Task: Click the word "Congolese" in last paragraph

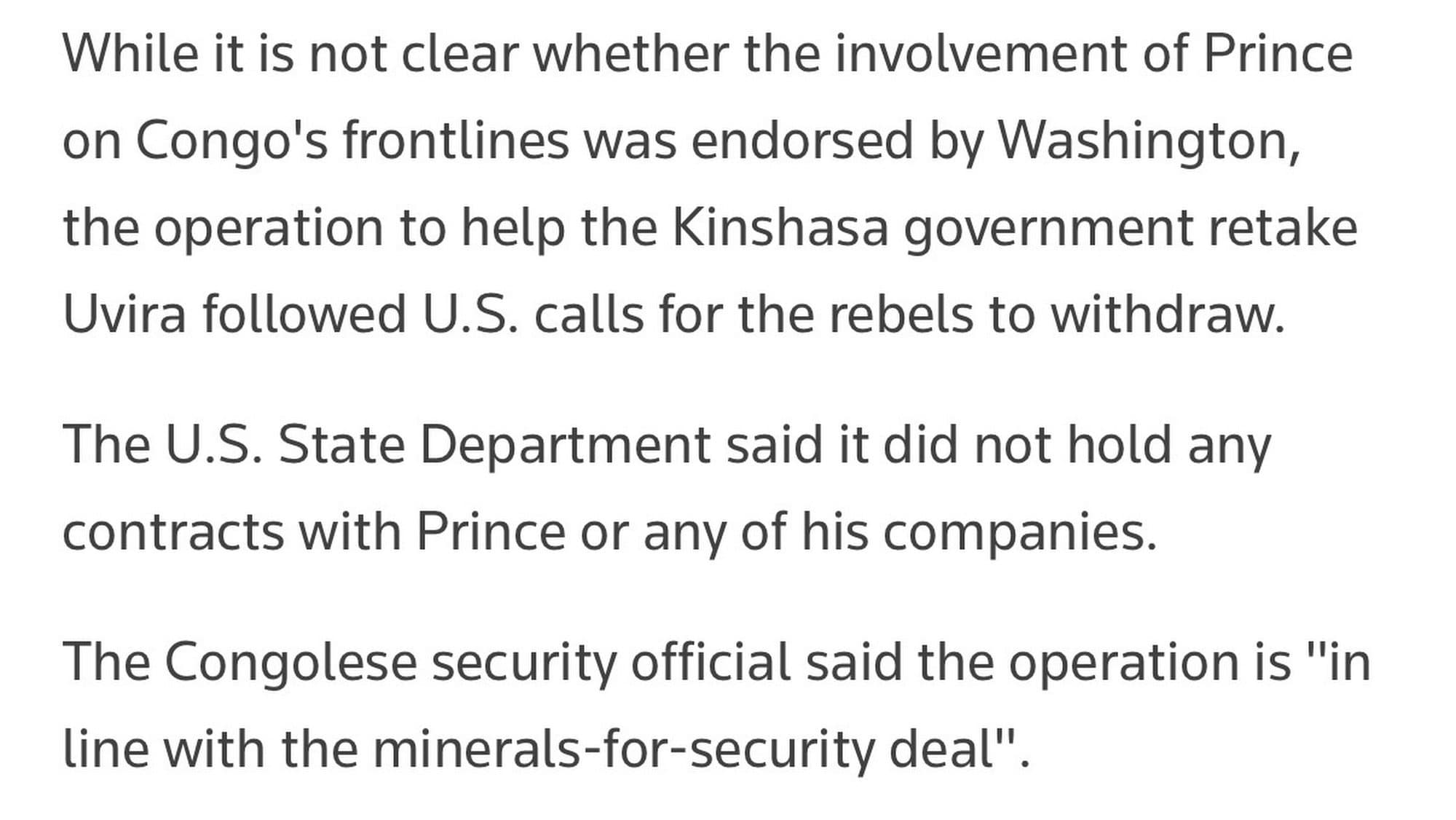Action: [x=290, y=662]
